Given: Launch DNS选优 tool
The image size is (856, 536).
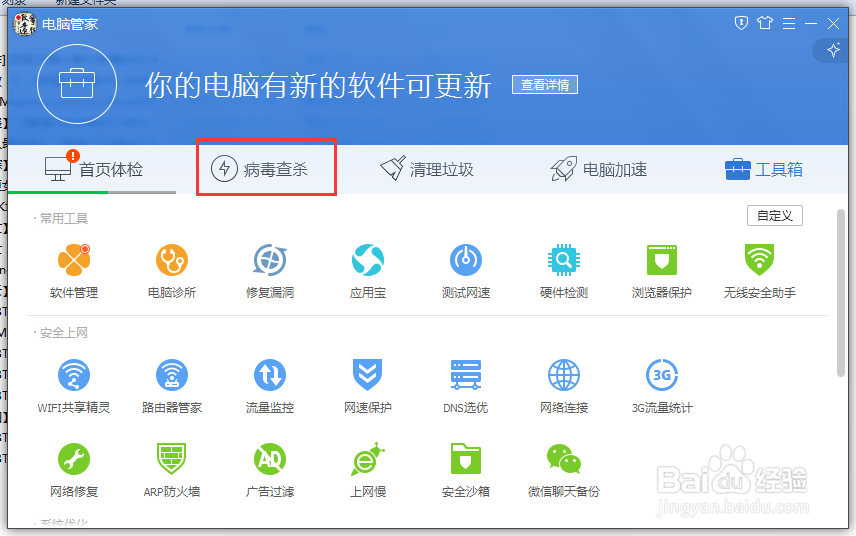Looking at the screenshot, I should pos(466,386).
